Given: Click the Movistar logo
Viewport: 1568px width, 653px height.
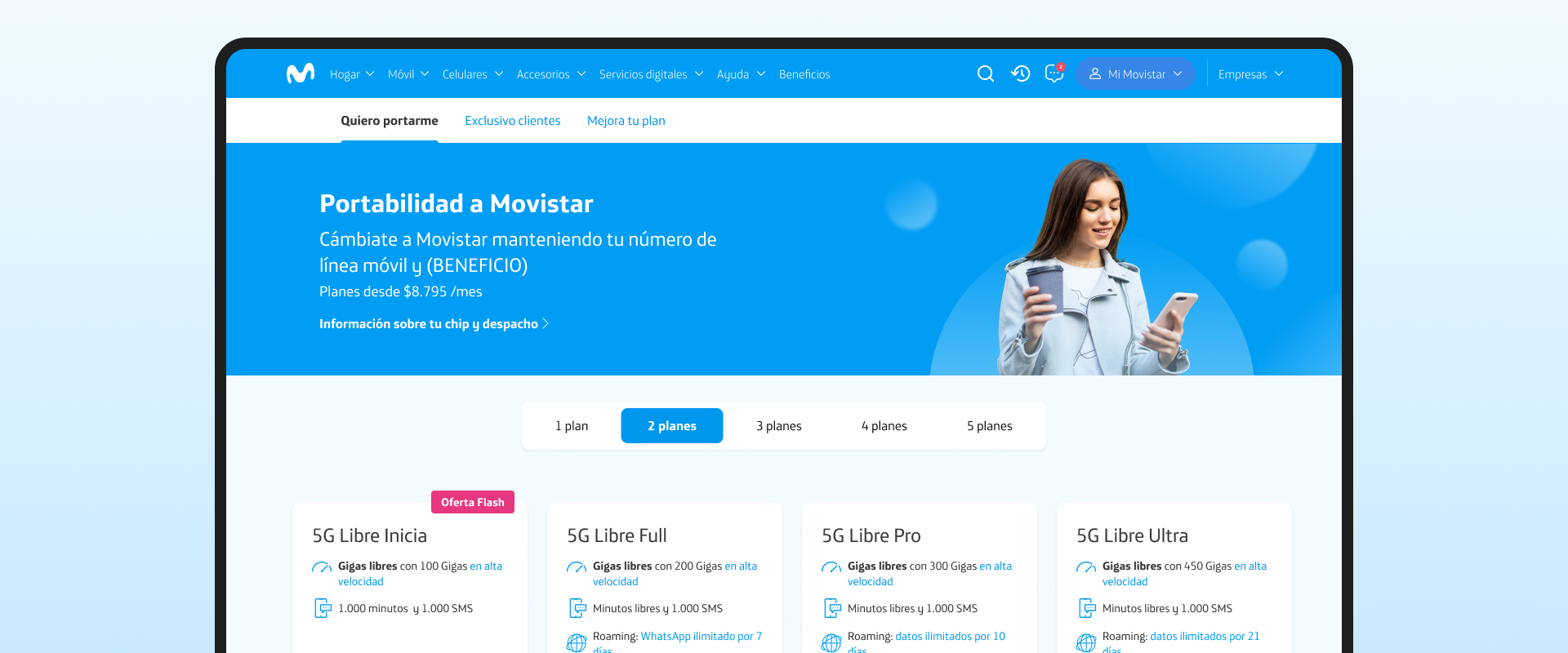Looking at the screenshot, I should tap(300, 73).
